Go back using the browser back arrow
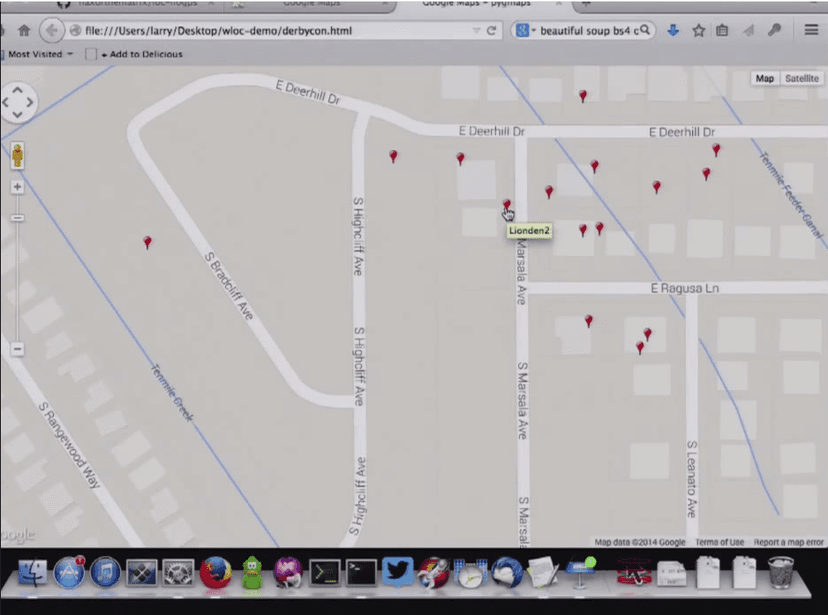The image size is (828, 615). tap(51, 31)
